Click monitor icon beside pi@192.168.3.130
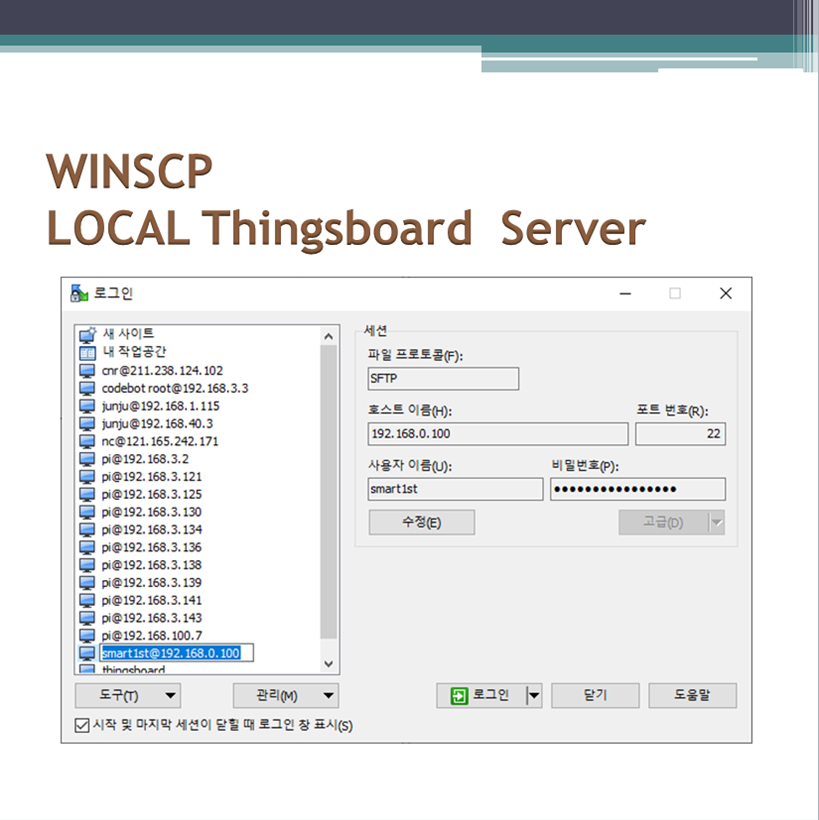This screenshot has width=819, height=820. (x=87, y=512)
